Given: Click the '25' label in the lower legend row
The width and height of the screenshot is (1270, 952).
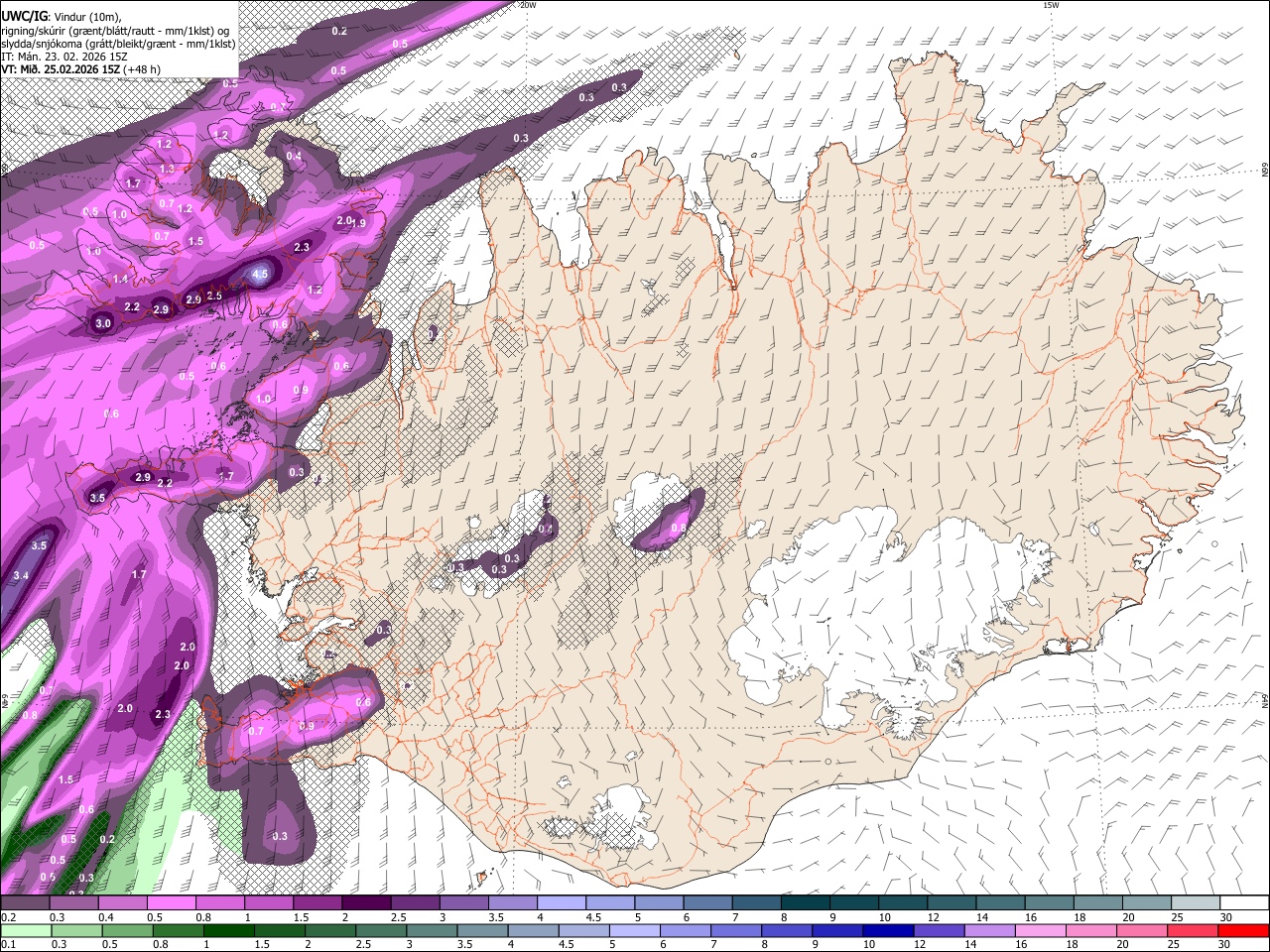Looking at the screenshot, I should coord(1174,945).
